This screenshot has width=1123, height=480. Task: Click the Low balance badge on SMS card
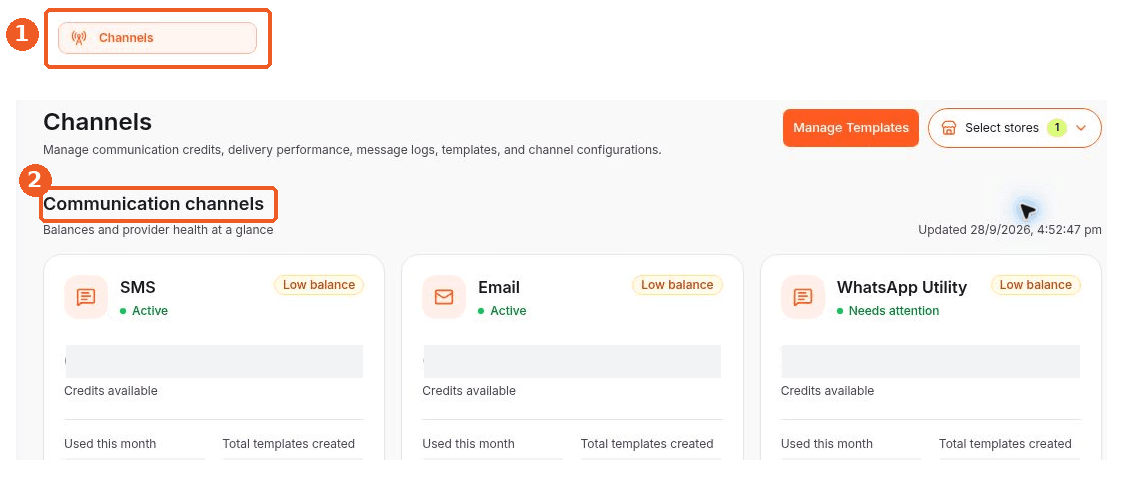click(319, 285)
